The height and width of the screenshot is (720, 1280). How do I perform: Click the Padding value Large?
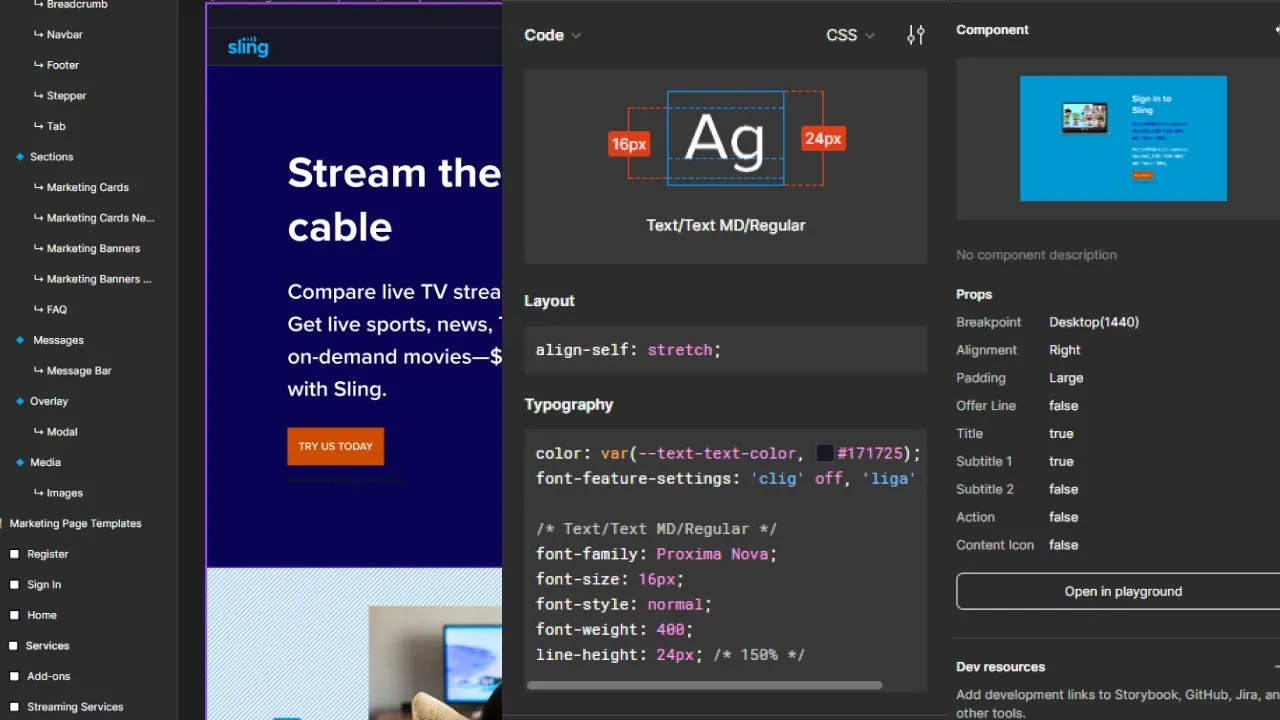[x=1066, y=378]
